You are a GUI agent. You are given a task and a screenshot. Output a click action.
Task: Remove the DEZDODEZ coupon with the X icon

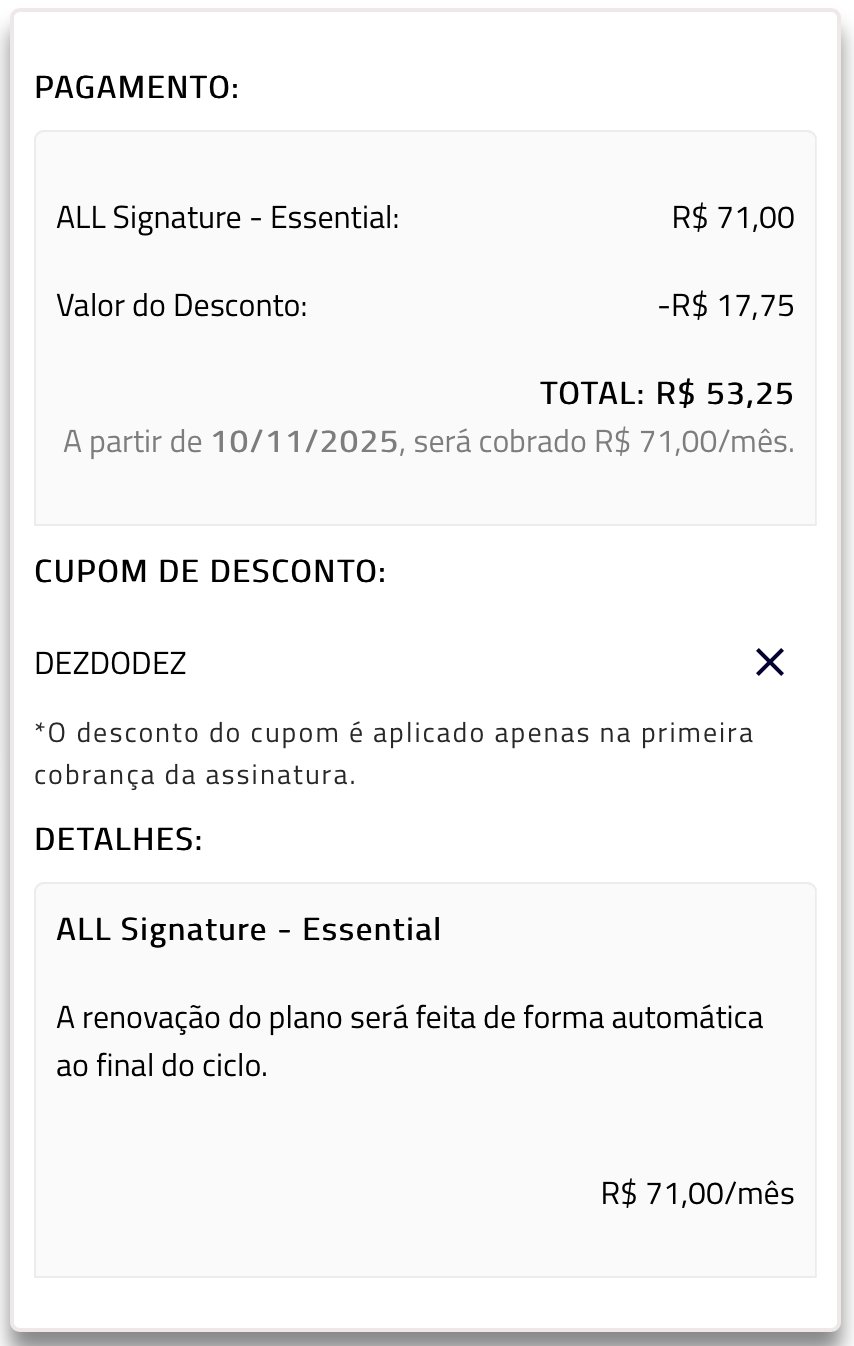coord(769,662)
